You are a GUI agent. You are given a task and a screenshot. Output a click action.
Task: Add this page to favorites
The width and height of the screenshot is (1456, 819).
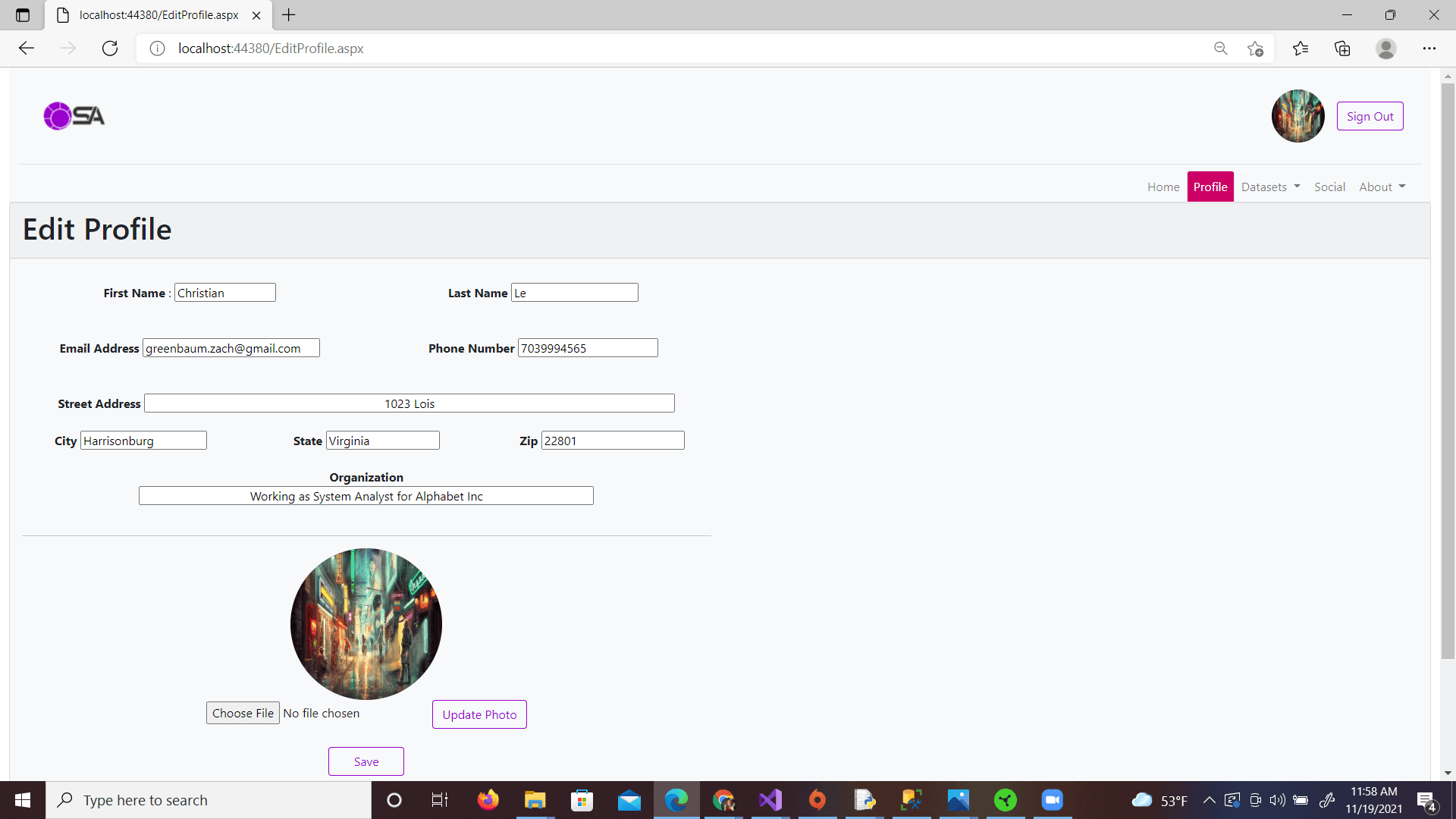pos(1255,48)
